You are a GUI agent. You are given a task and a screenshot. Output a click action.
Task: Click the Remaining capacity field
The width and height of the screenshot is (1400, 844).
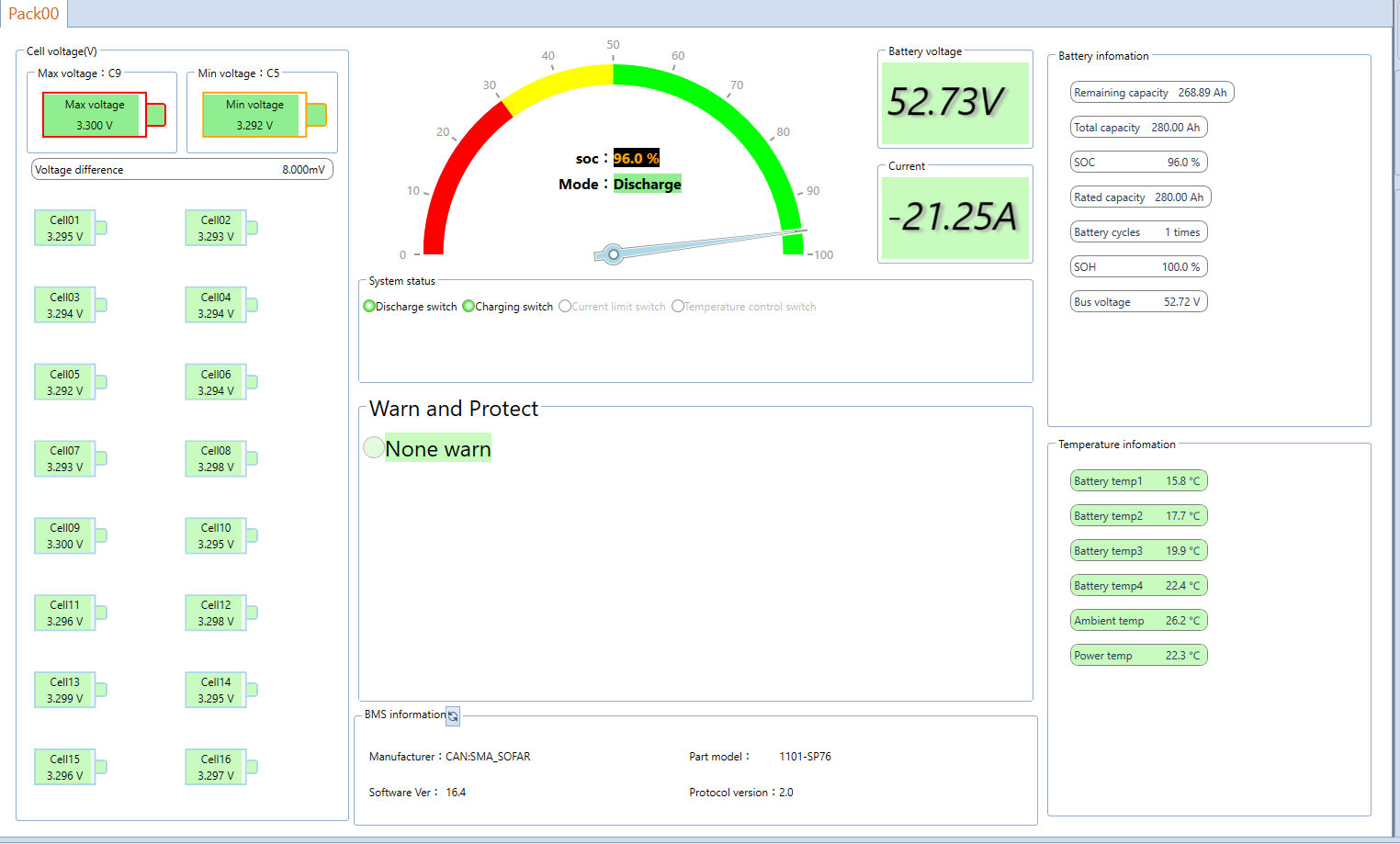(1152, 93)
